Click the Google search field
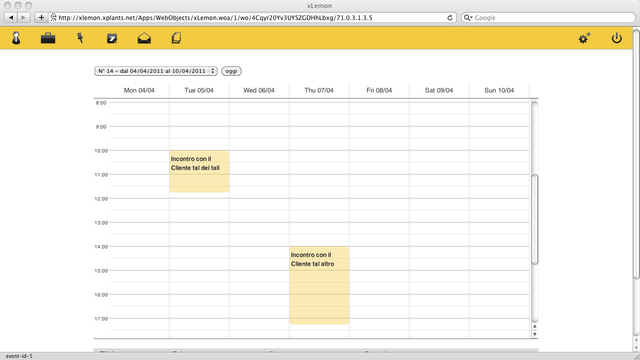The height and width of the screenshot is (360, 640). coord(549,18)
